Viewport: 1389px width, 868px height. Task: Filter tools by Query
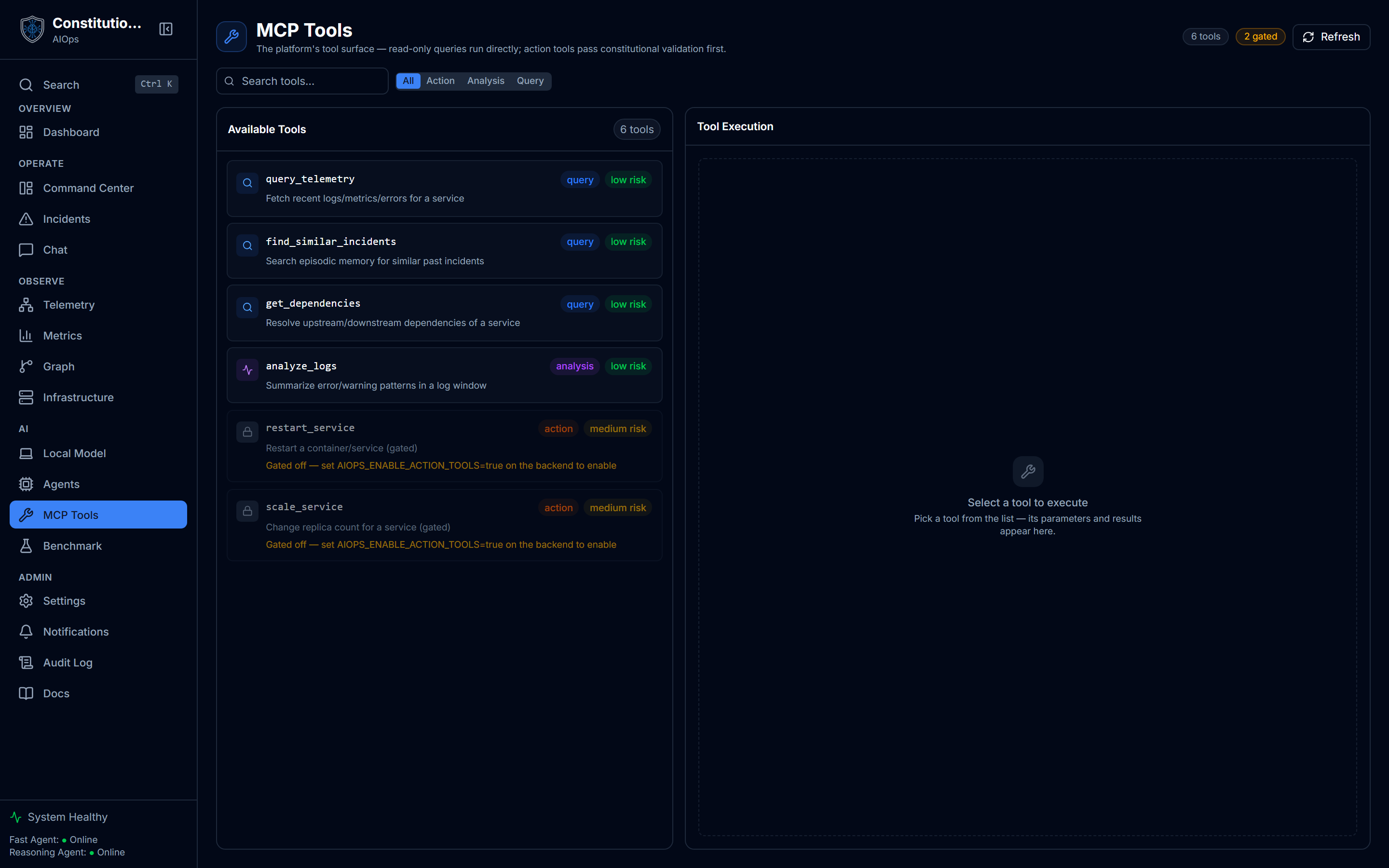[x=530, y=81]
